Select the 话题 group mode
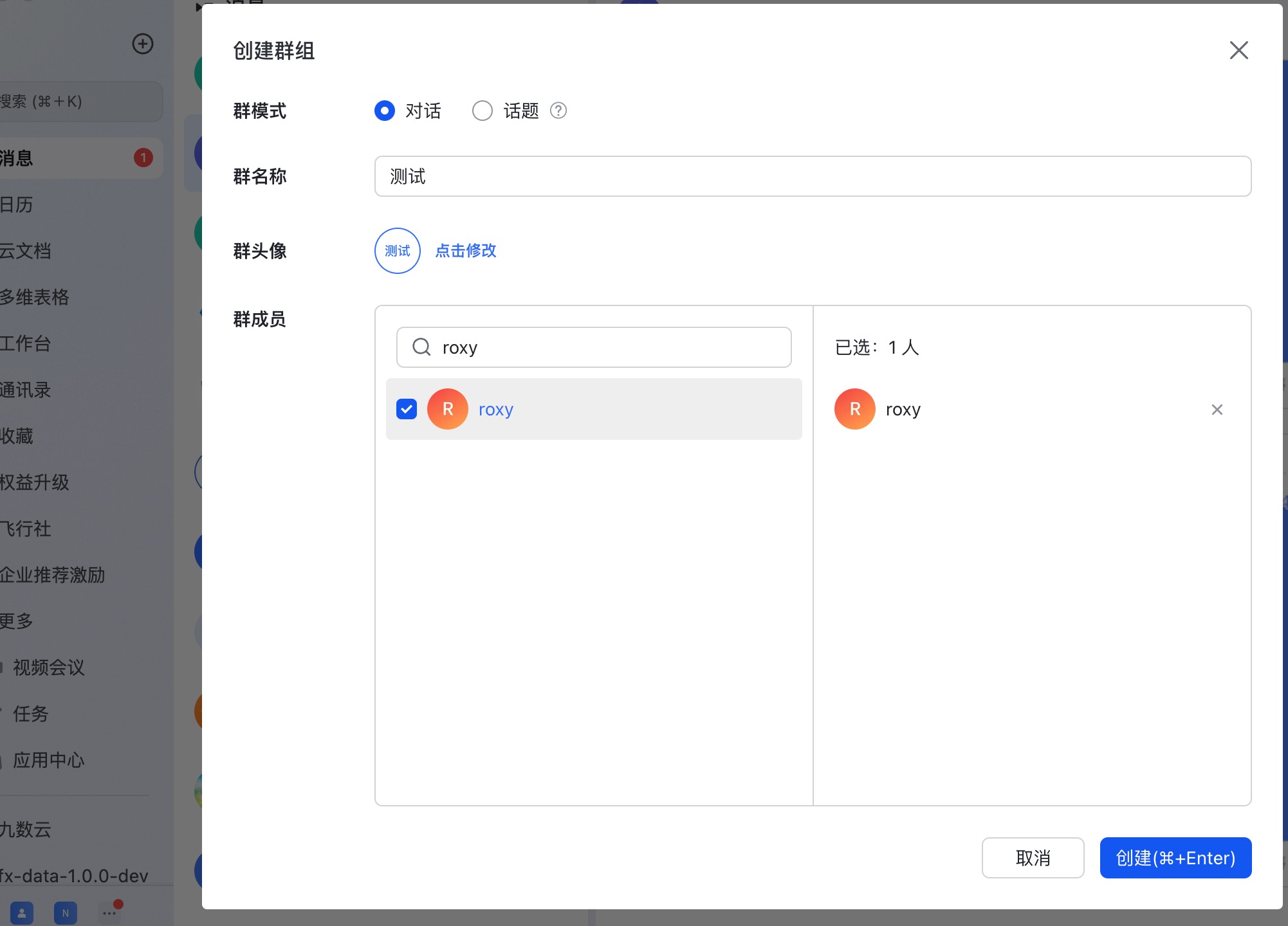 [x=483, y=111]
